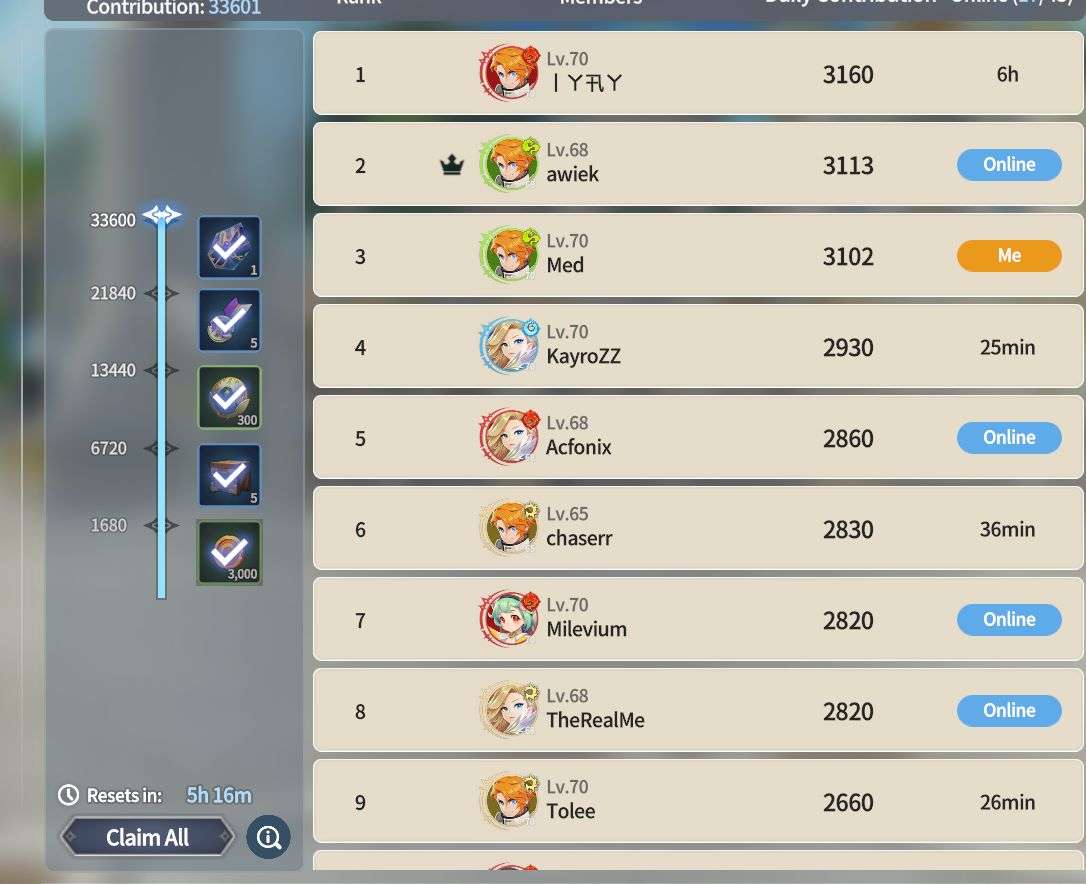Click the Online badge on awiek's row

(1009, 165)
